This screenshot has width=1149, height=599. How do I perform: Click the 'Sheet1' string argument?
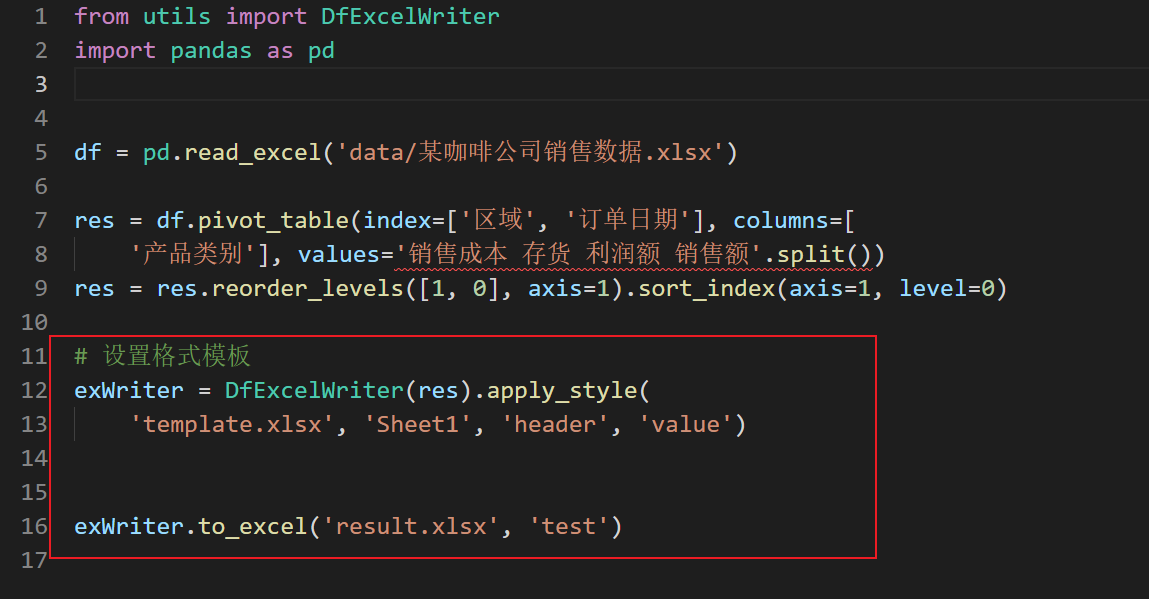416,424
